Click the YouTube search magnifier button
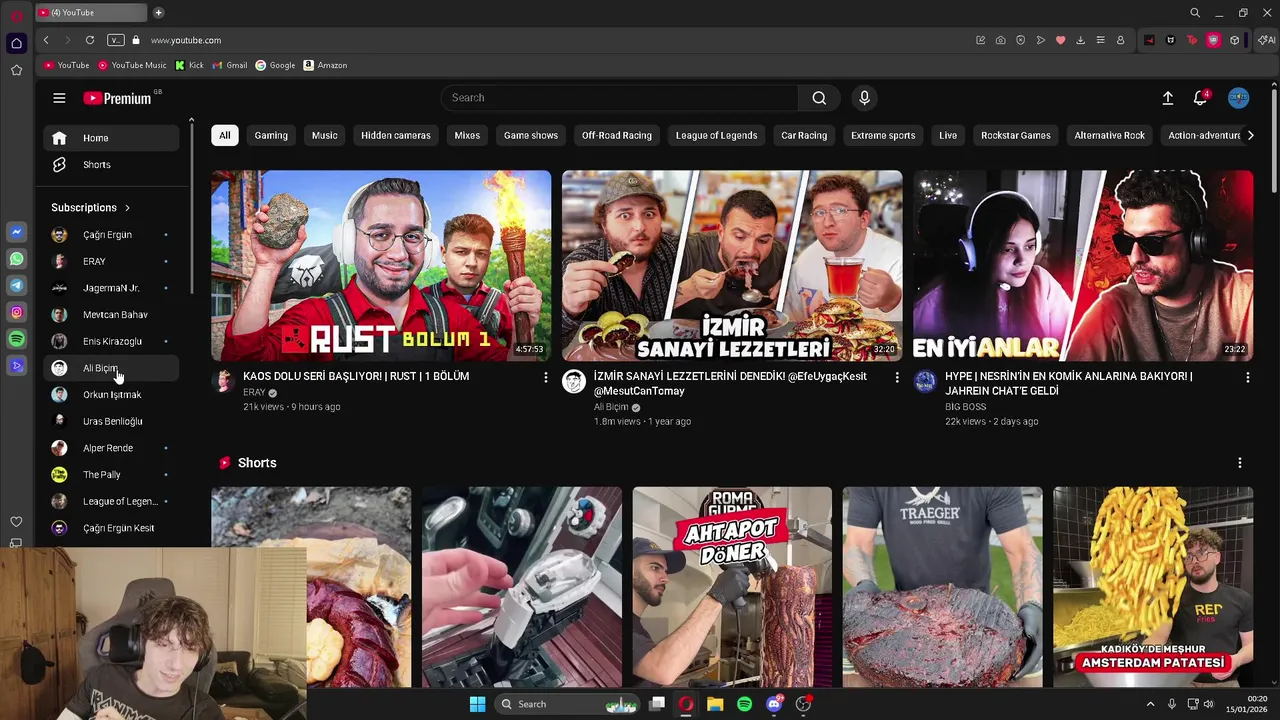 [x=819, y=98]
